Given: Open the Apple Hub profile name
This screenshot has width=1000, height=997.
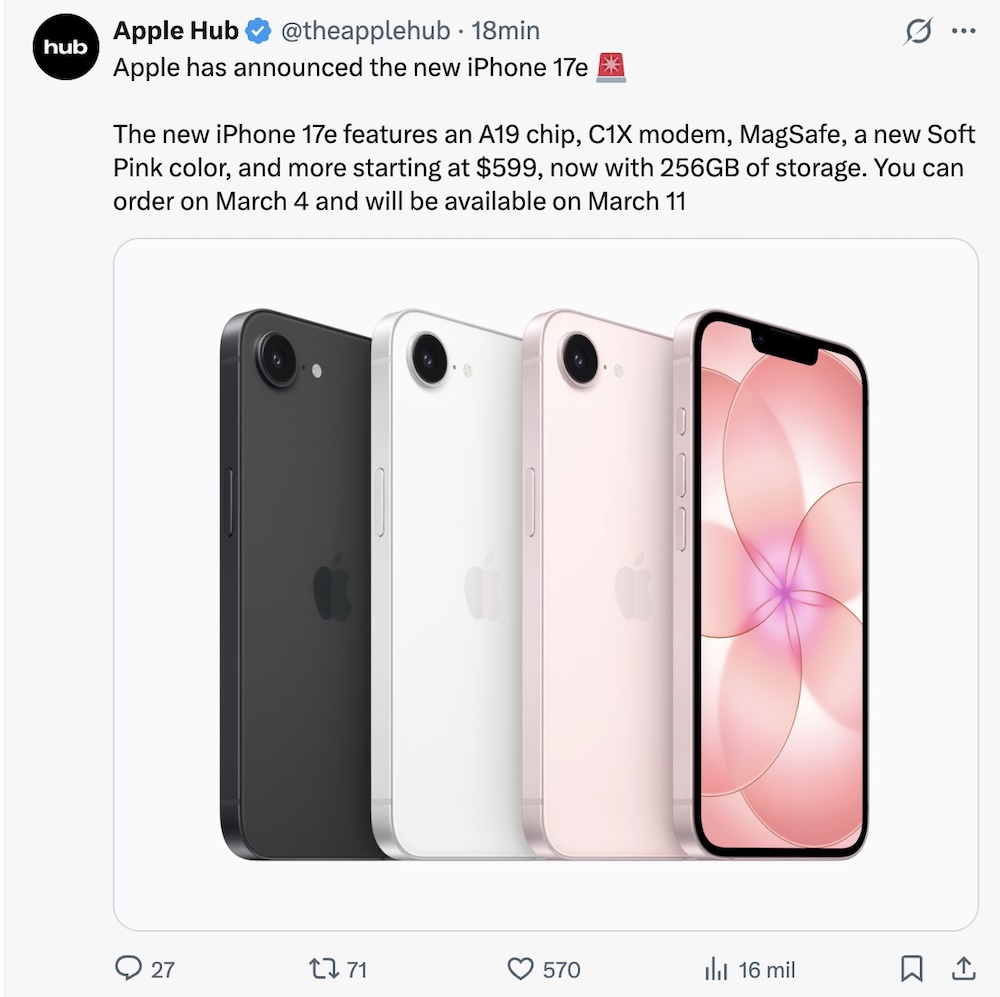Looking at the screenshot, I should (x=175, y=30).
